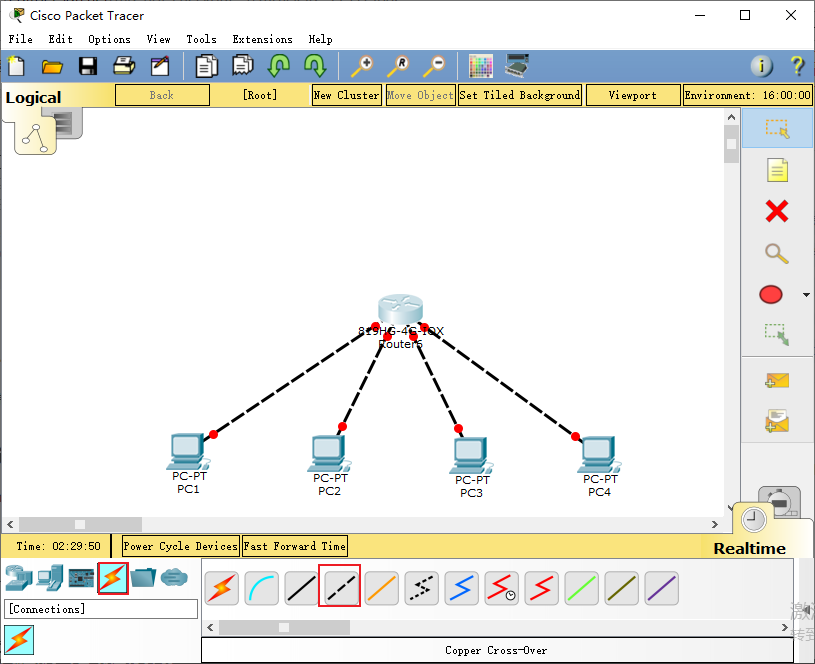
Task: Copy using the copy toolbar icon
Action: pyautogui.click(x=206, y=66)
